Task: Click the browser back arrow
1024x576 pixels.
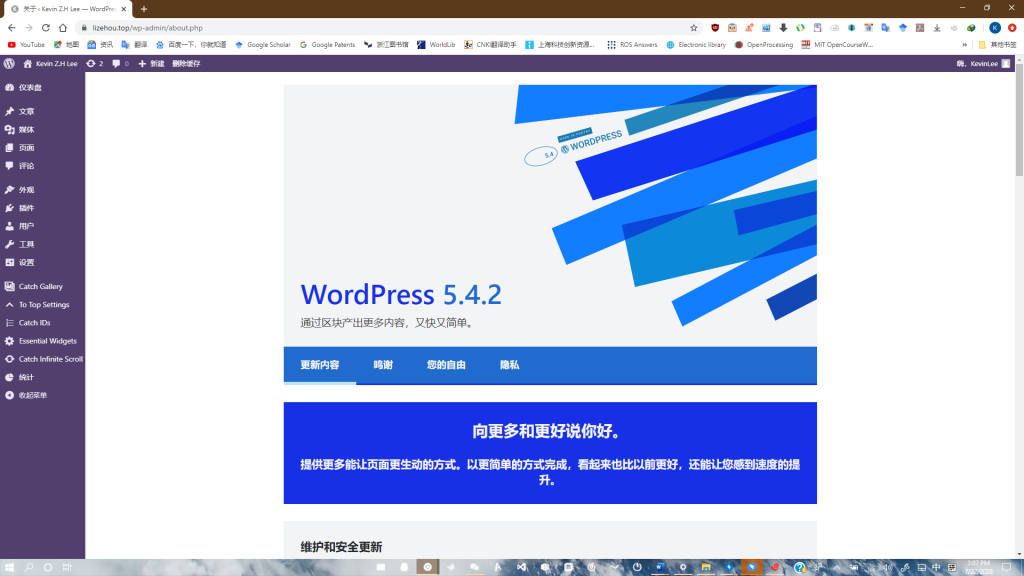Action: (12, 28)
